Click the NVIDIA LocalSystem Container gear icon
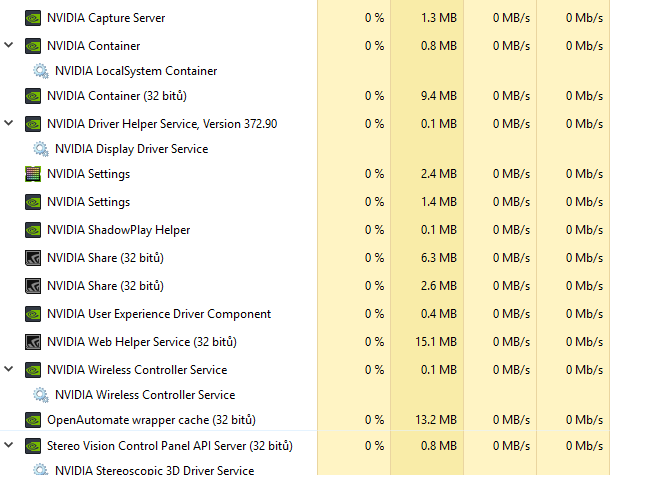Screen dimensions: 649x481 click(41, 71)
